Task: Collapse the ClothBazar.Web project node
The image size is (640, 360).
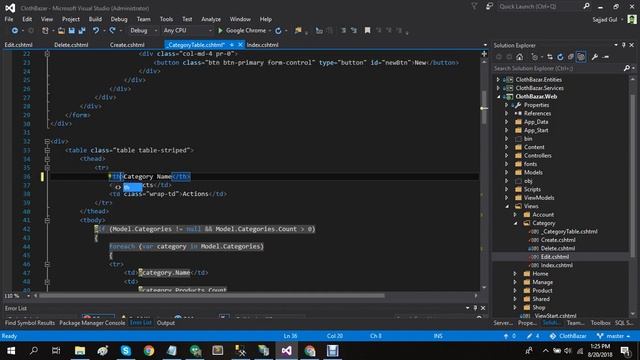Action: coord(498,97)
